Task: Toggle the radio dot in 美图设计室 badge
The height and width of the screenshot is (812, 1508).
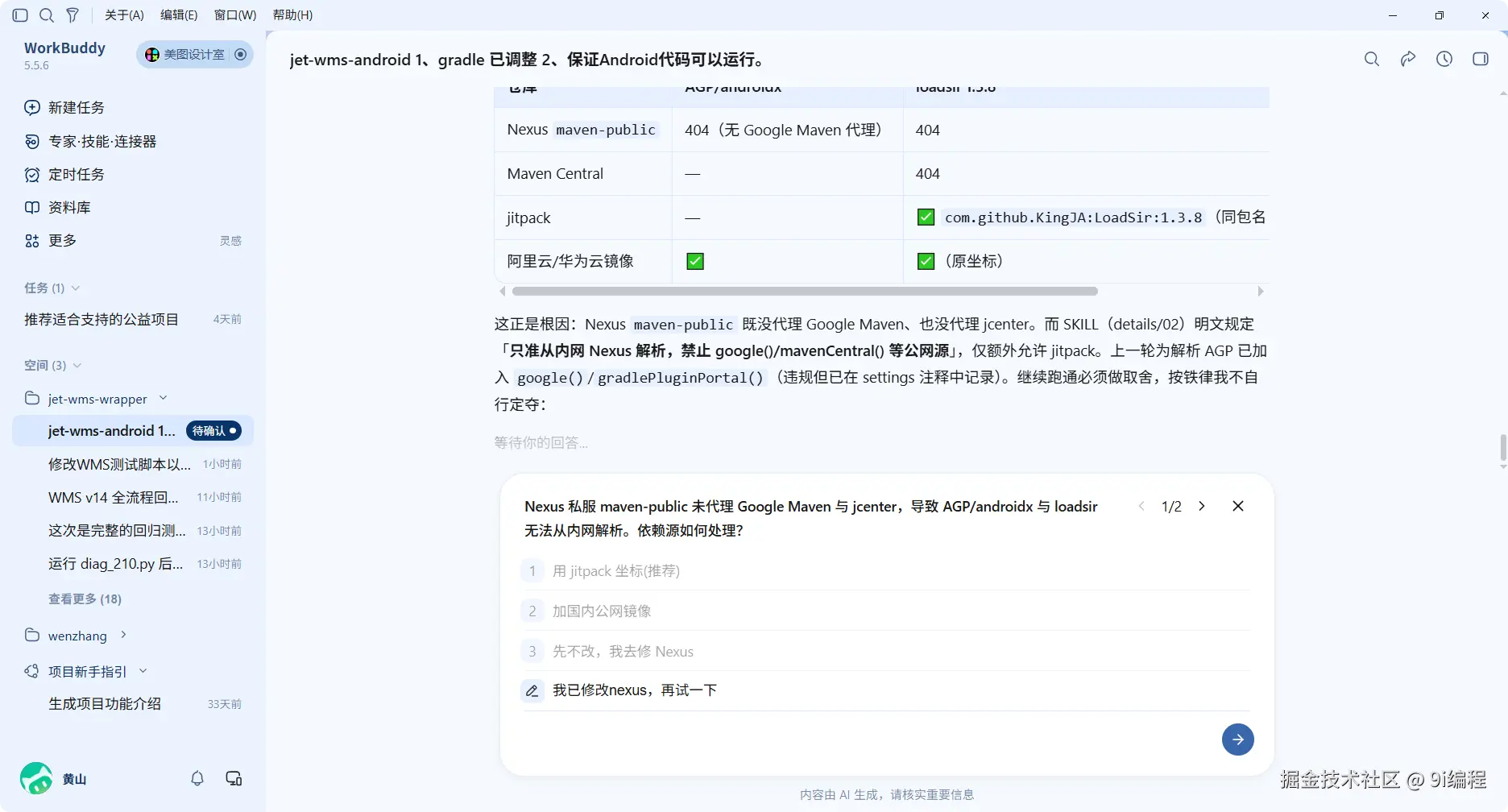Action: click(x=240, y=55)
